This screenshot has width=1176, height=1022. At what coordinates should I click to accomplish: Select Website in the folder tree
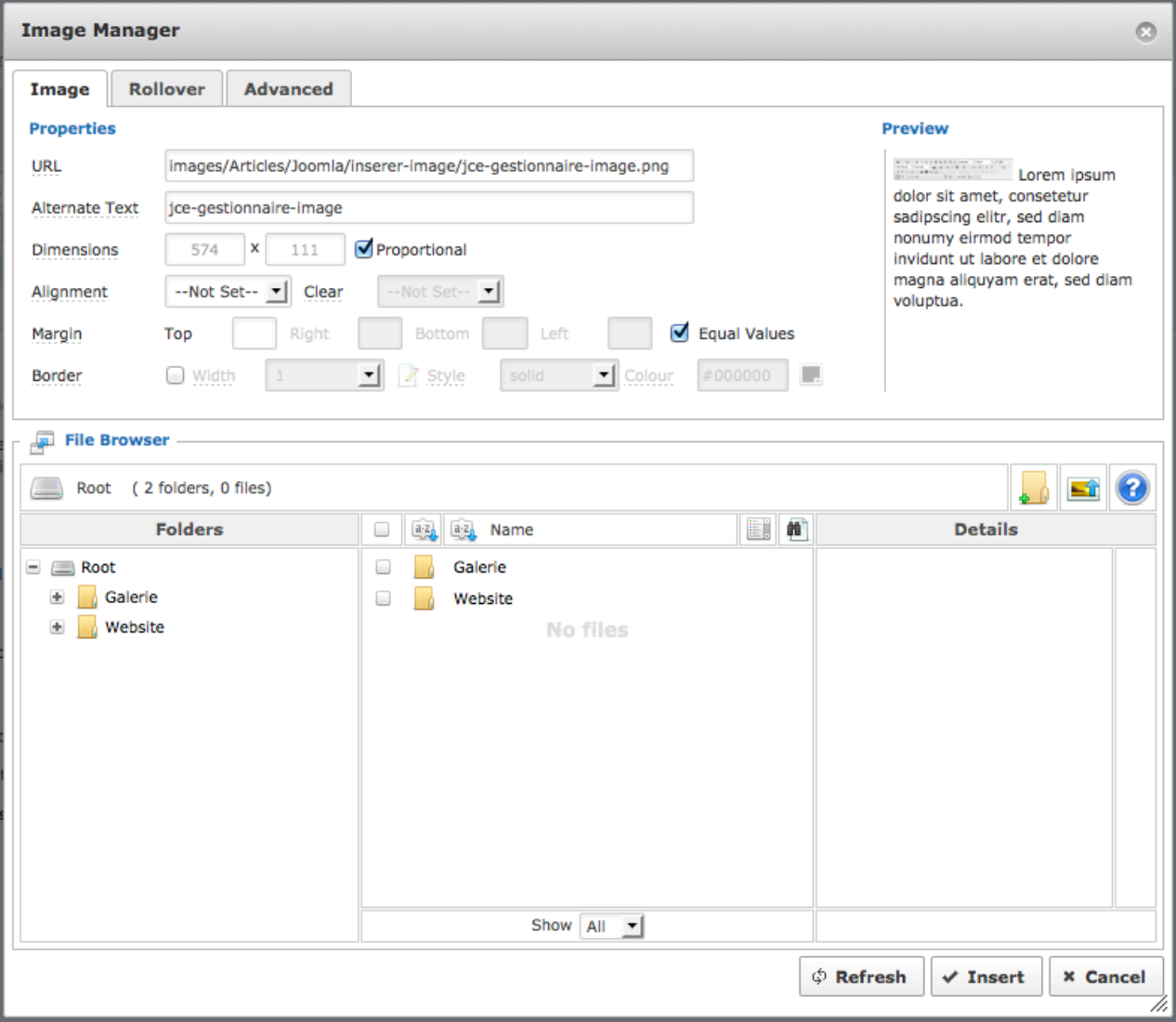point(135,627)
